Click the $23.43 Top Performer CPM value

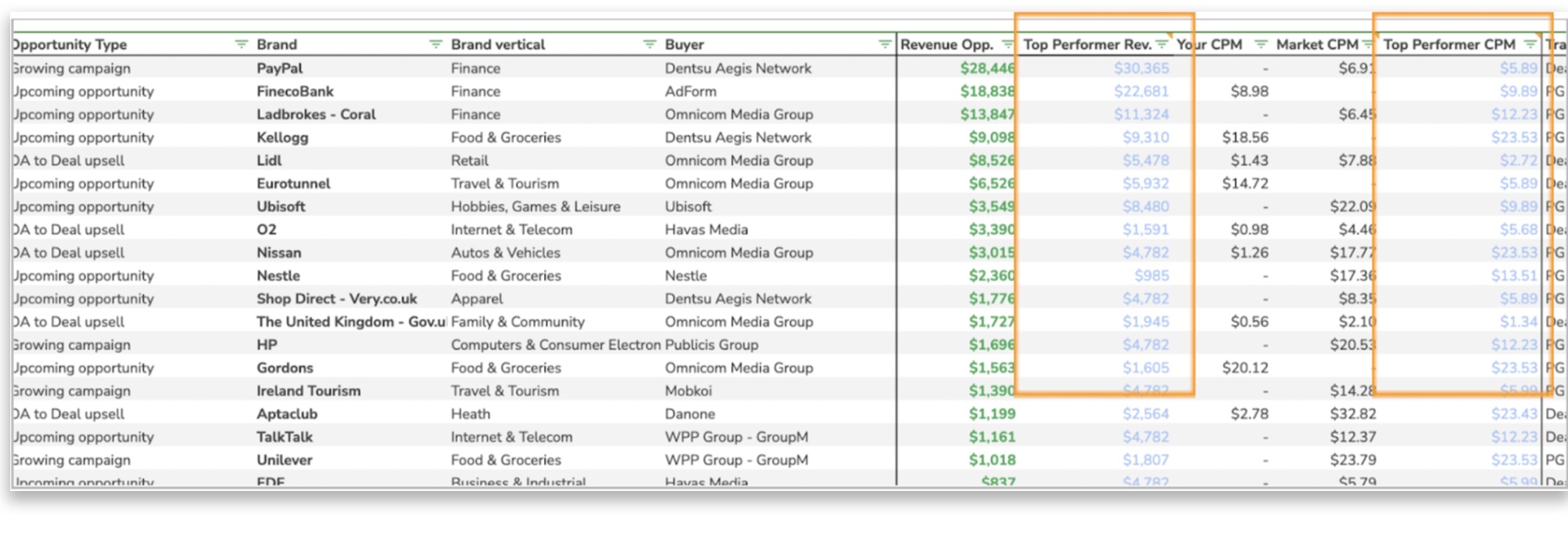[1514, 414]
